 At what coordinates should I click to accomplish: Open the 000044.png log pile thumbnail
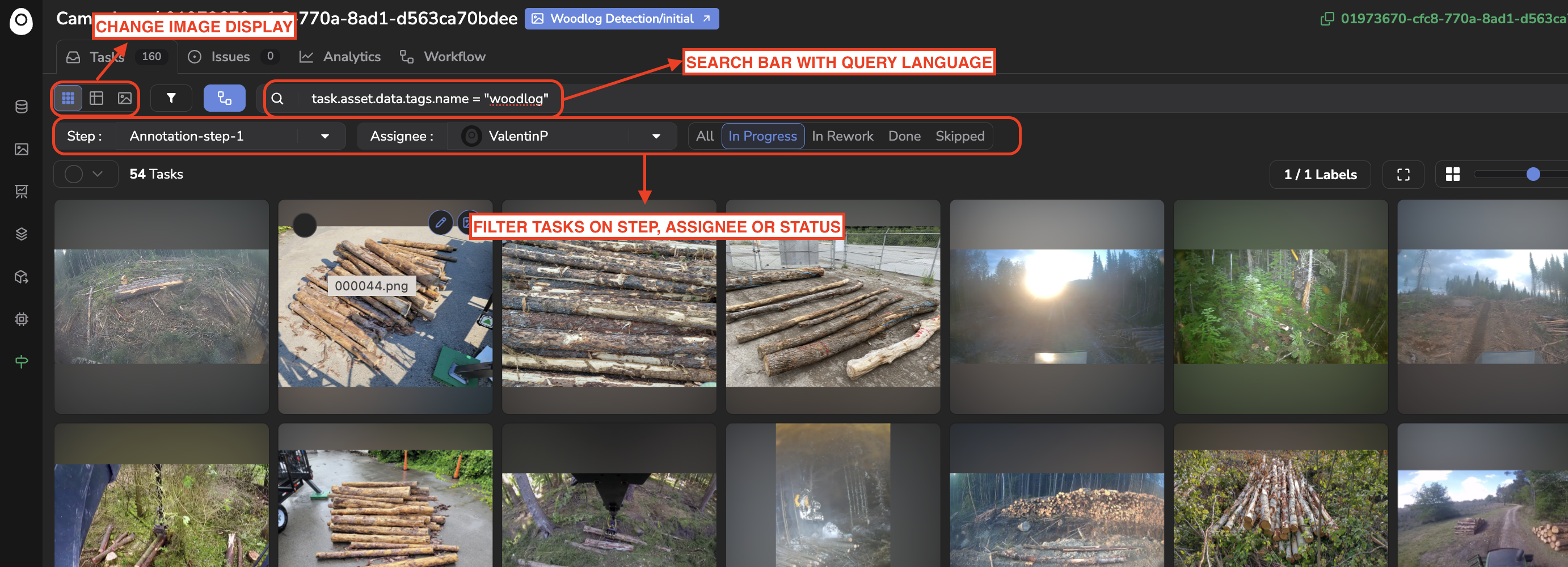tap(385, 307)
